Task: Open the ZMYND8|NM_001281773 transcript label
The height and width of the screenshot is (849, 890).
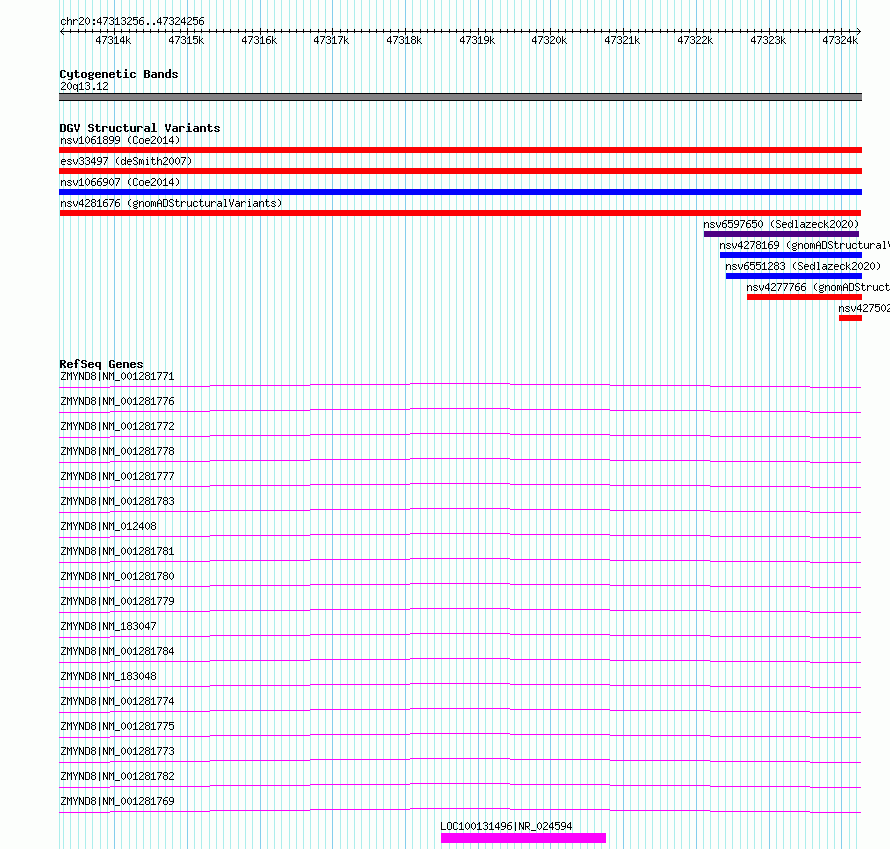Action: pyautogui.click(x=117, y=751)
